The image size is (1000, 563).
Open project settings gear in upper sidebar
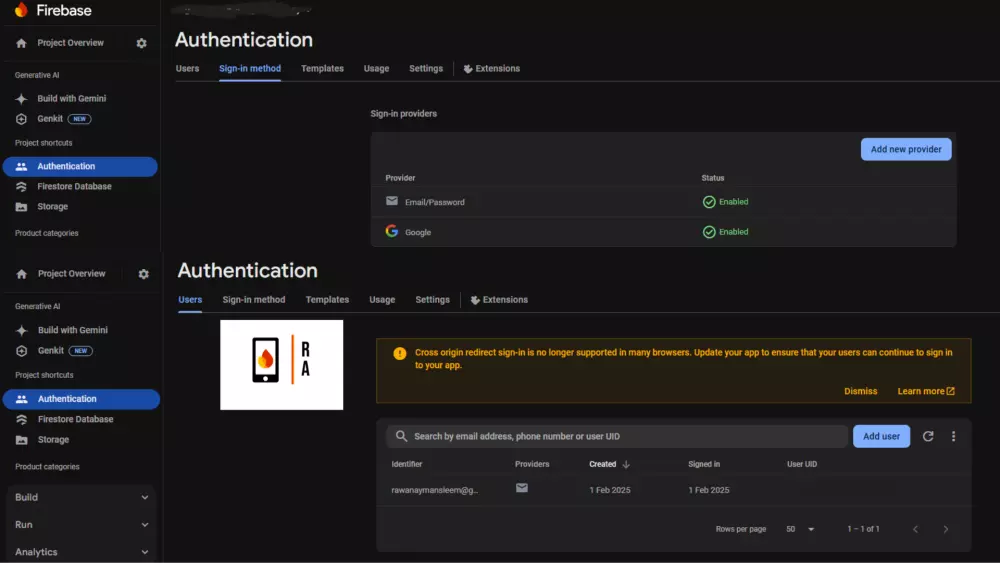click(x=142, y=43)
